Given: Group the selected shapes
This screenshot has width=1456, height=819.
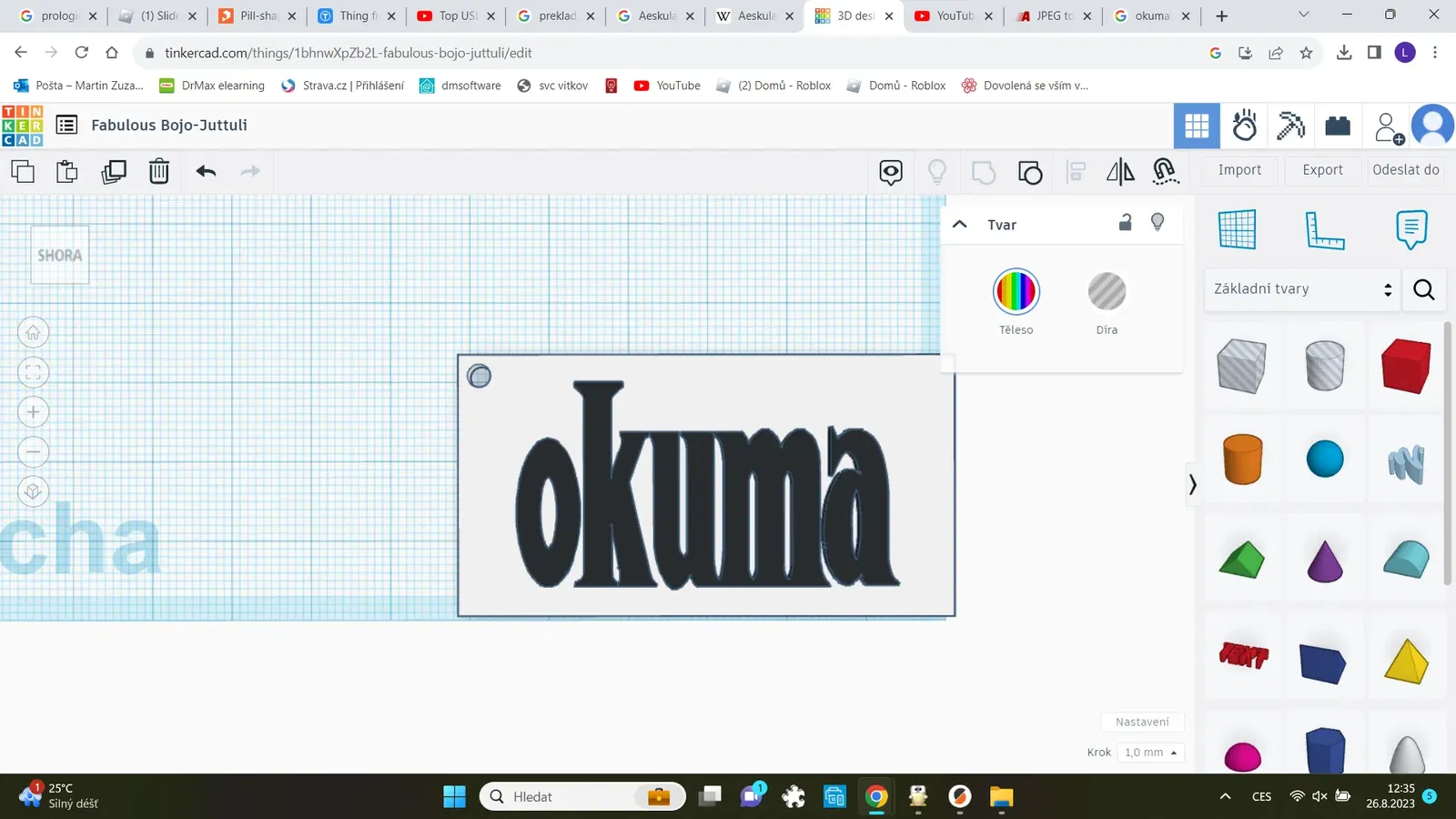Looking at the screenshot, I should click(984, 171).
